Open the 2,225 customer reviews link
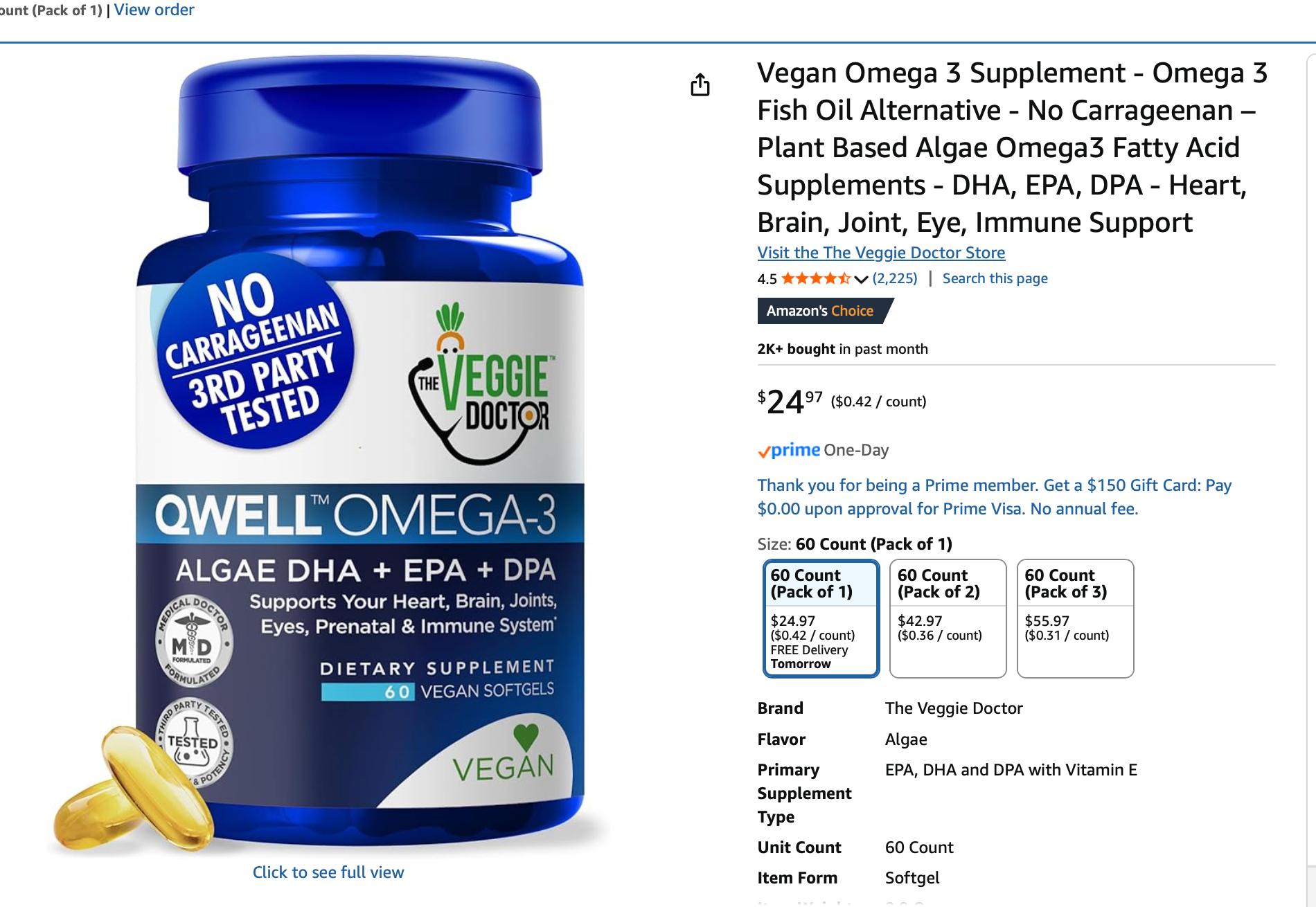Image resolution: width=1316 pixels, height=907 pixels. (x=895, y=278)
